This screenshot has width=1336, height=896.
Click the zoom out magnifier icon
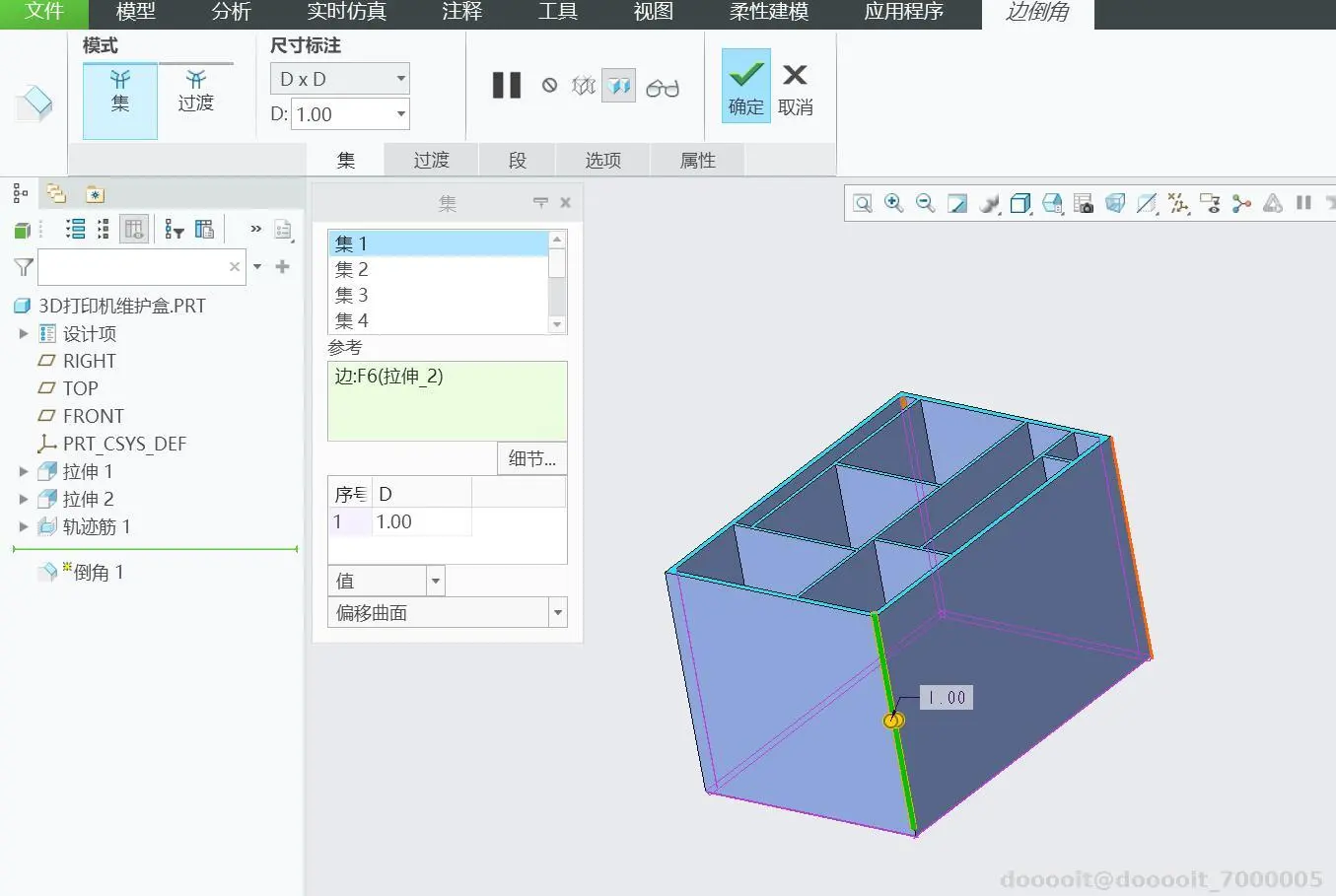tap(925, 203)
